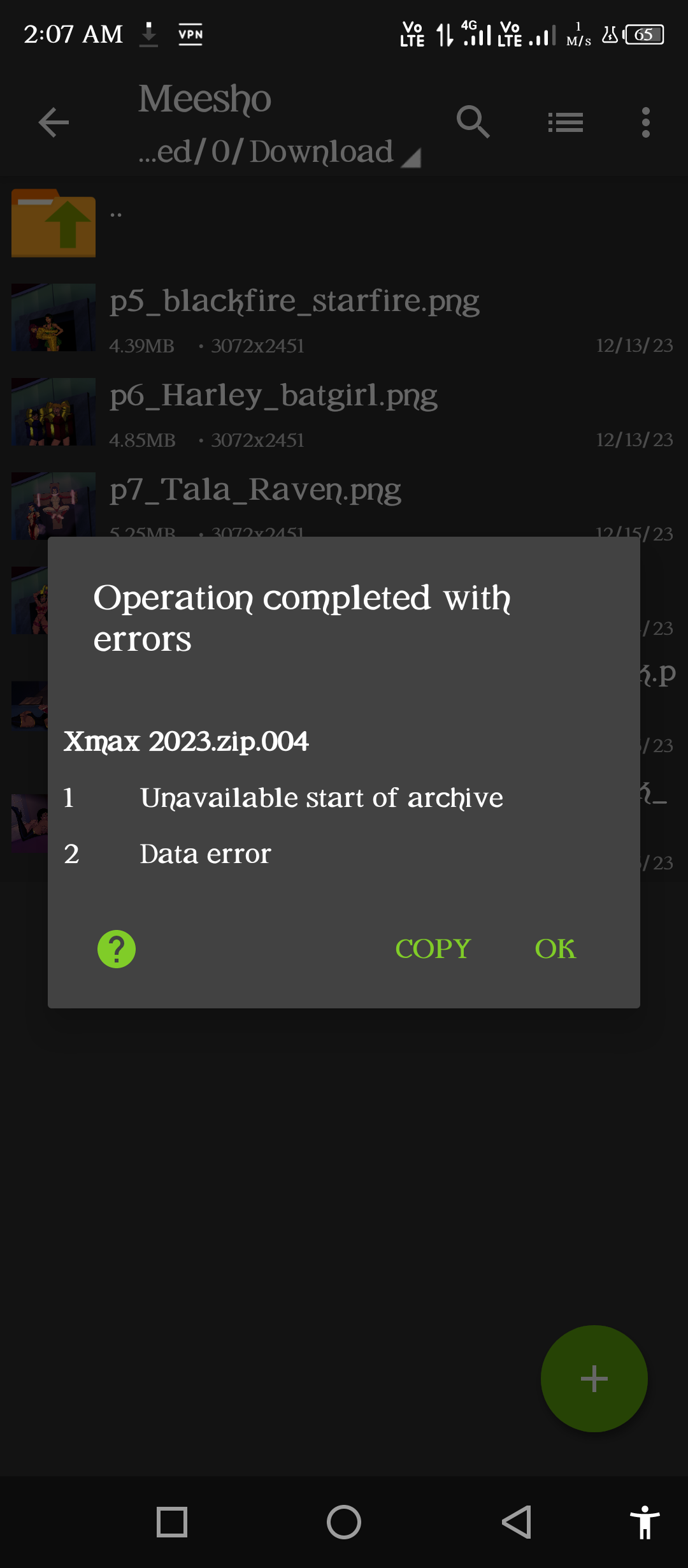Dismiss the error dialog with OK

coord(555,949)
